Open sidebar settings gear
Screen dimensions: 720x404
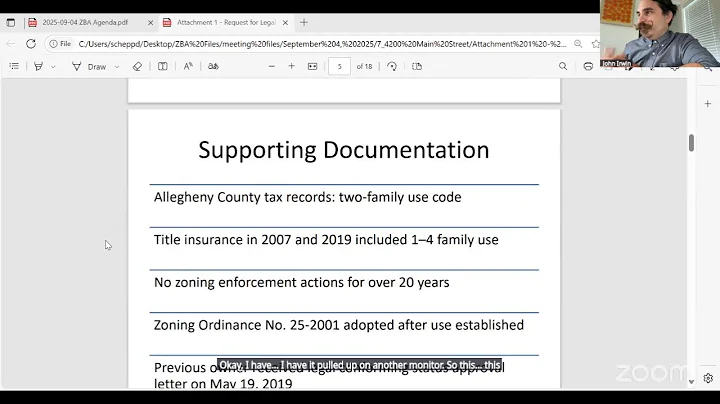[708, 378]
